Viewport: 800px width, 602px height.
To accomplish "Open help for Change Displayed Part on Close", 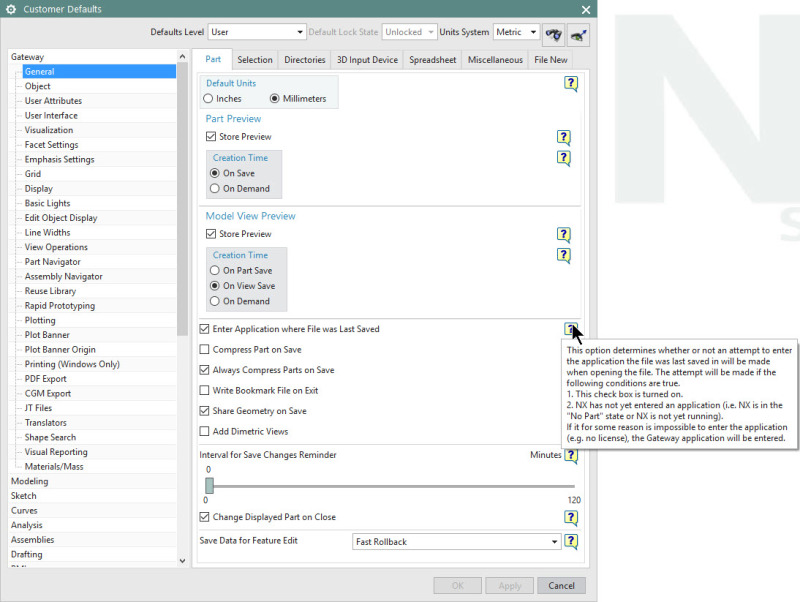I will (571, 518).
